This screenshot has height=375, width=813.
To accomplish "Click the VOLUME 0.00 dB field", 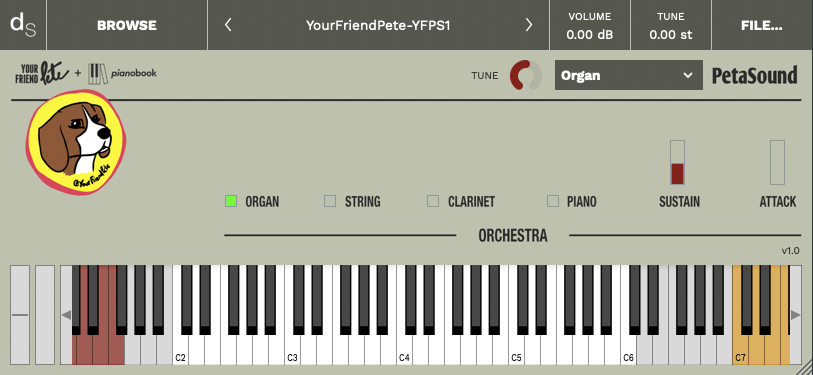I will click(x=590, y=25).
